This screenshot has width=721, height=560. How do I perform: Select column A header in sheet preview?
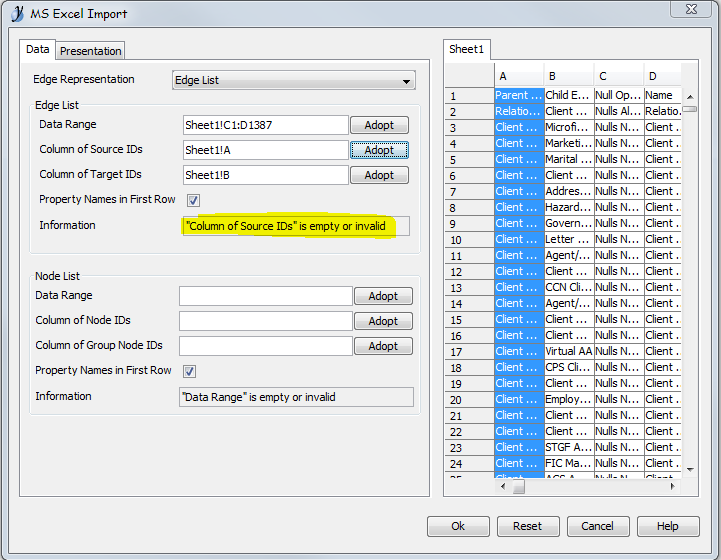(519, 76)
